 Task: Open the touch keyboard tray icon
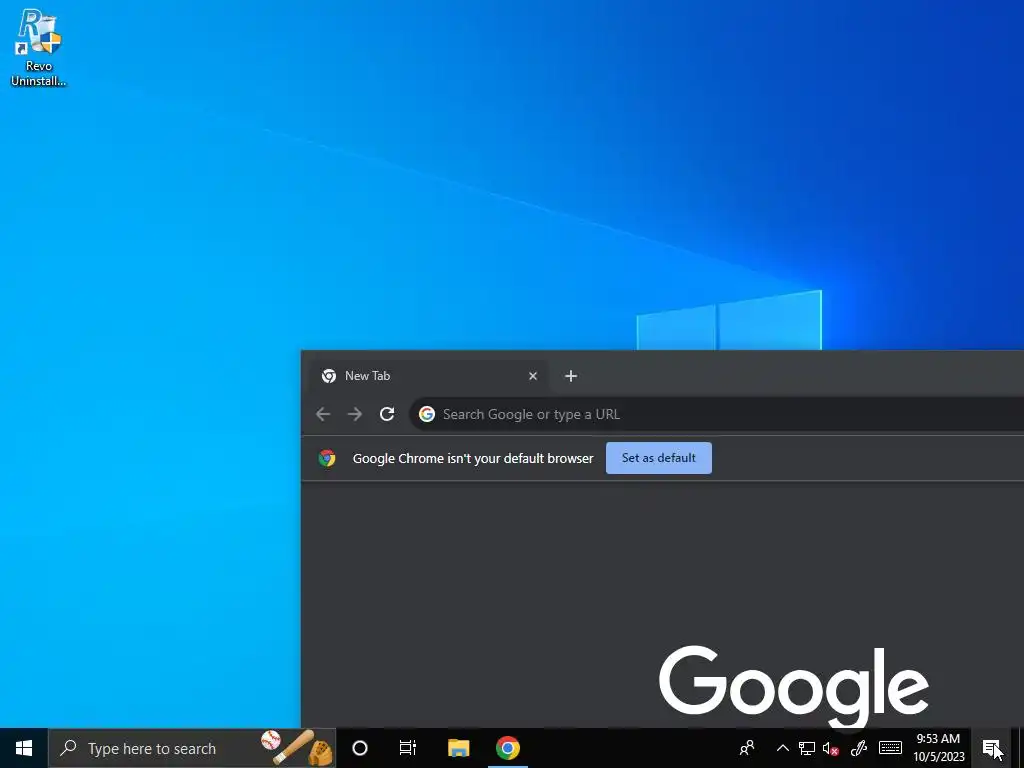890,748
